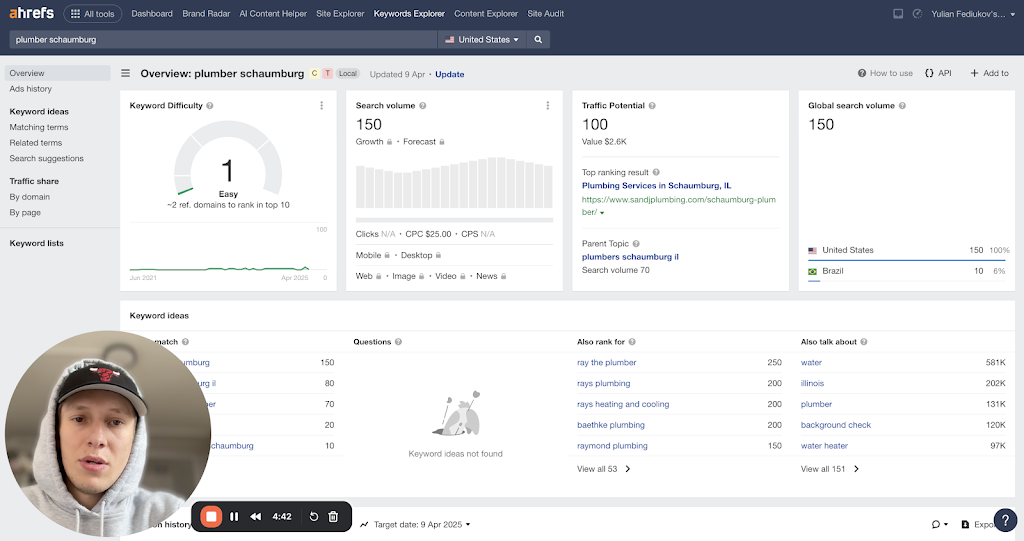Viewport: 1024px width, 541px height.
Task: Click rays heating and cooling keyword
Action: click(x=623, y=404)
